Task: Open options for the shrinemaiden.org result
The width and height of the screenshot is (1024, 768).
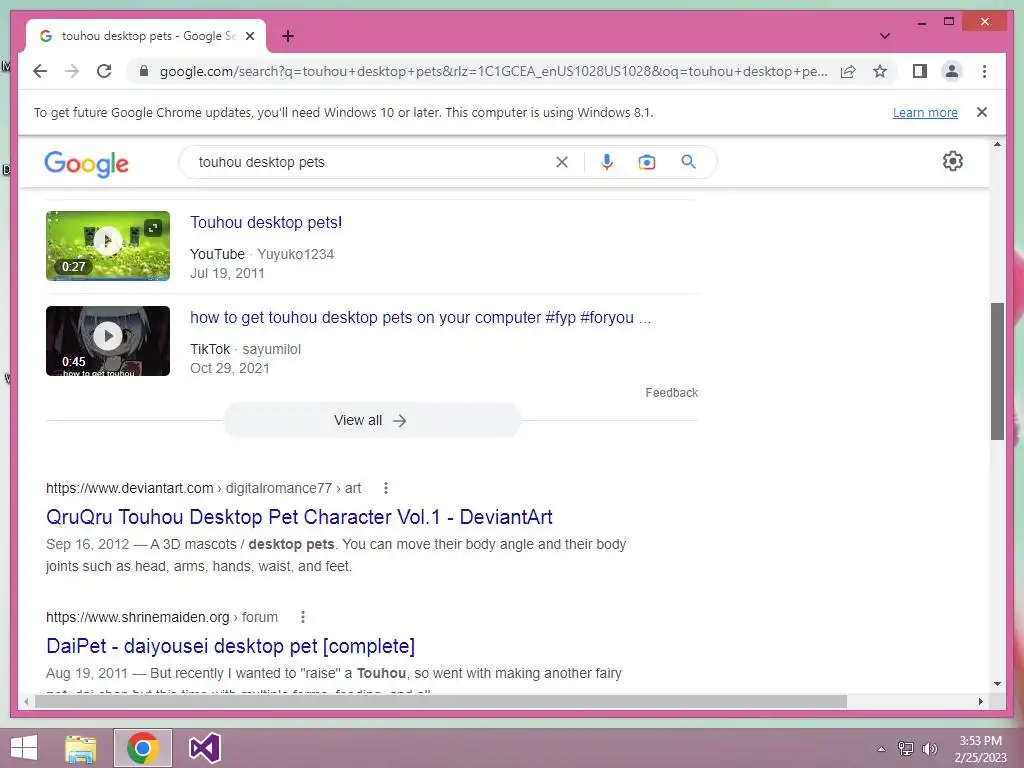Action: point(302,617)
